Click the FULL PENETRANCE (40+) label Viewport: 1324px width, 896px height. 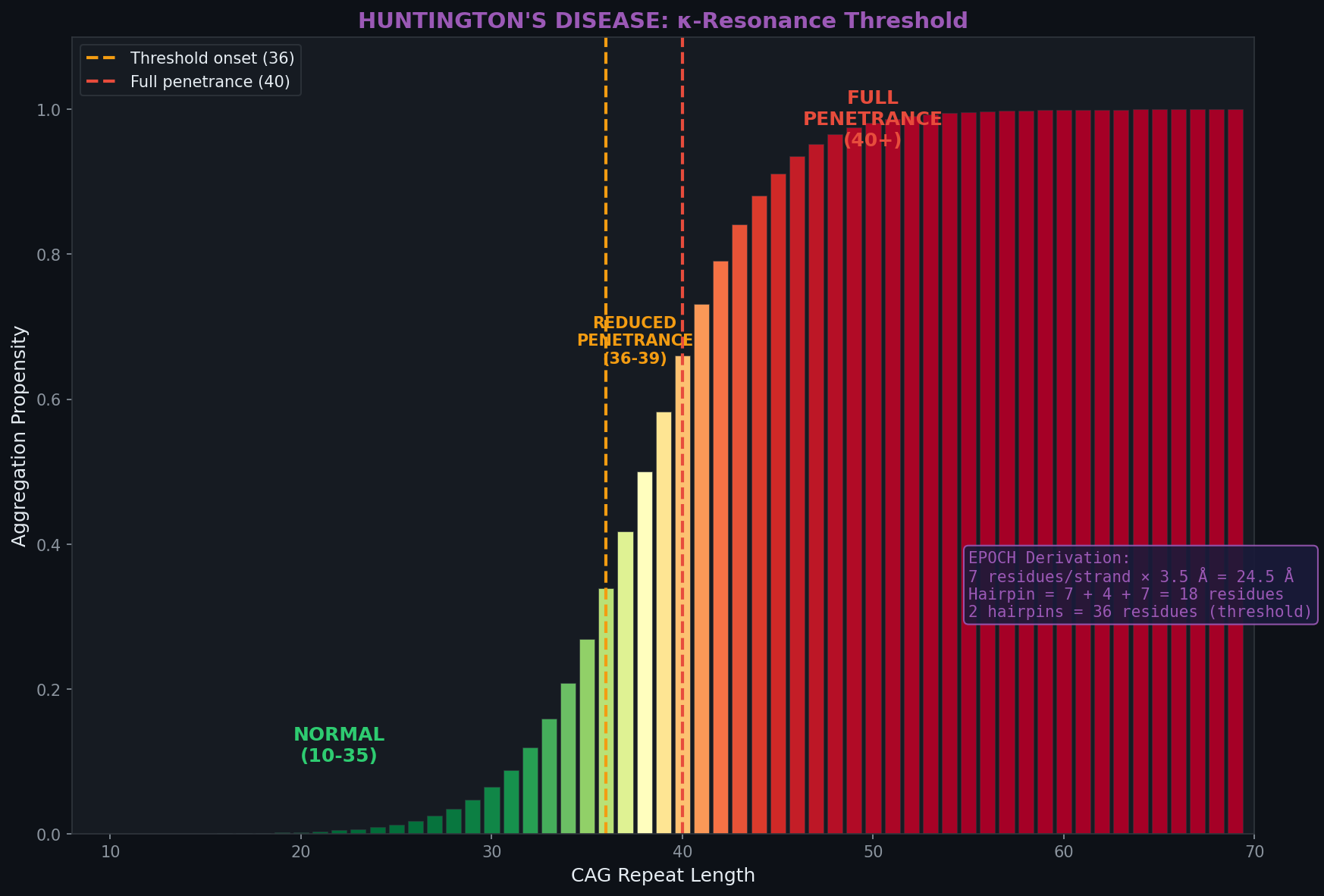(x=873, y=118)
